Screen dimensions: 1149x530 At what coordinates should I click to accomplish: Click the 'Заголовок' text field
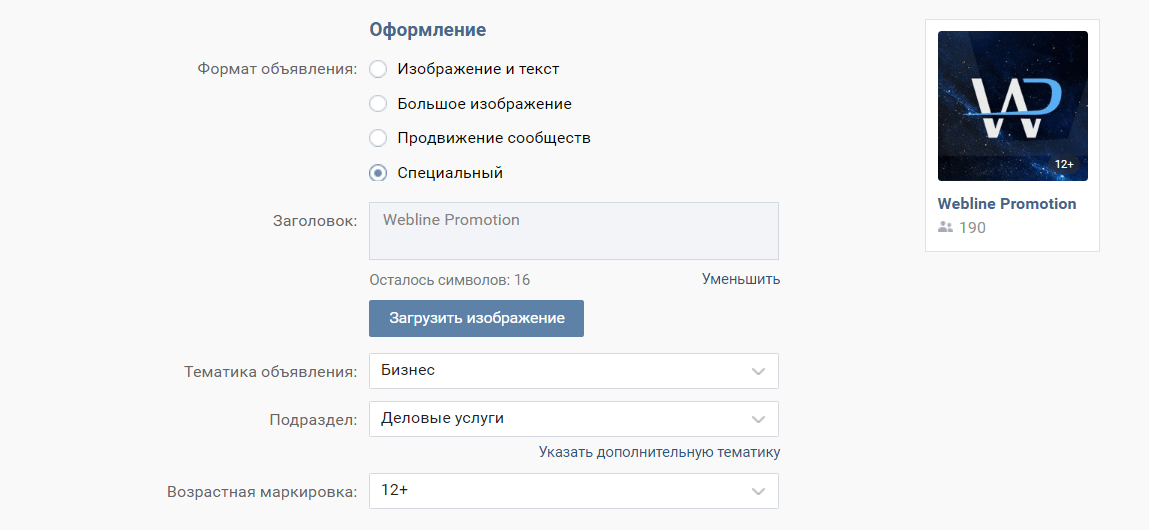pos(573,231)
